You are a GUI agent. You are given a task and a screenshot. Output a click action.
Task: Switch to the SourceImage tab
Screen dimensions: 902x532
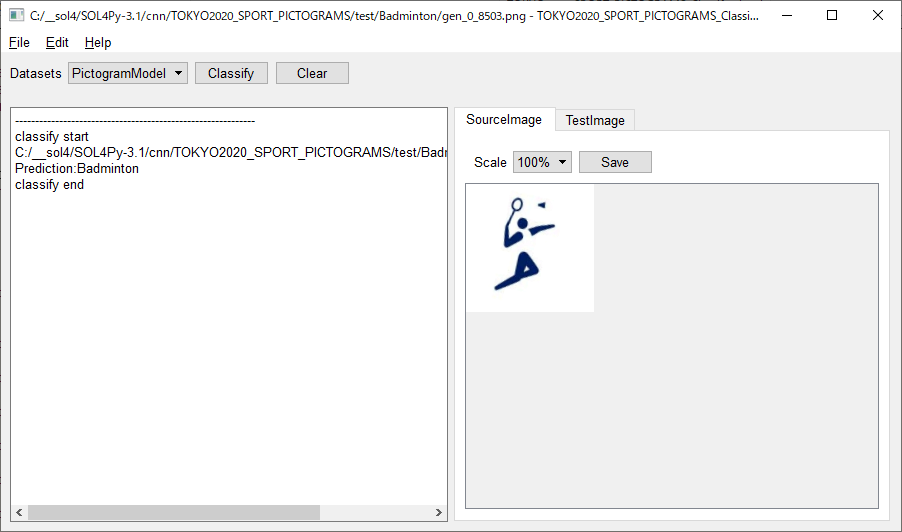point(504,120)
